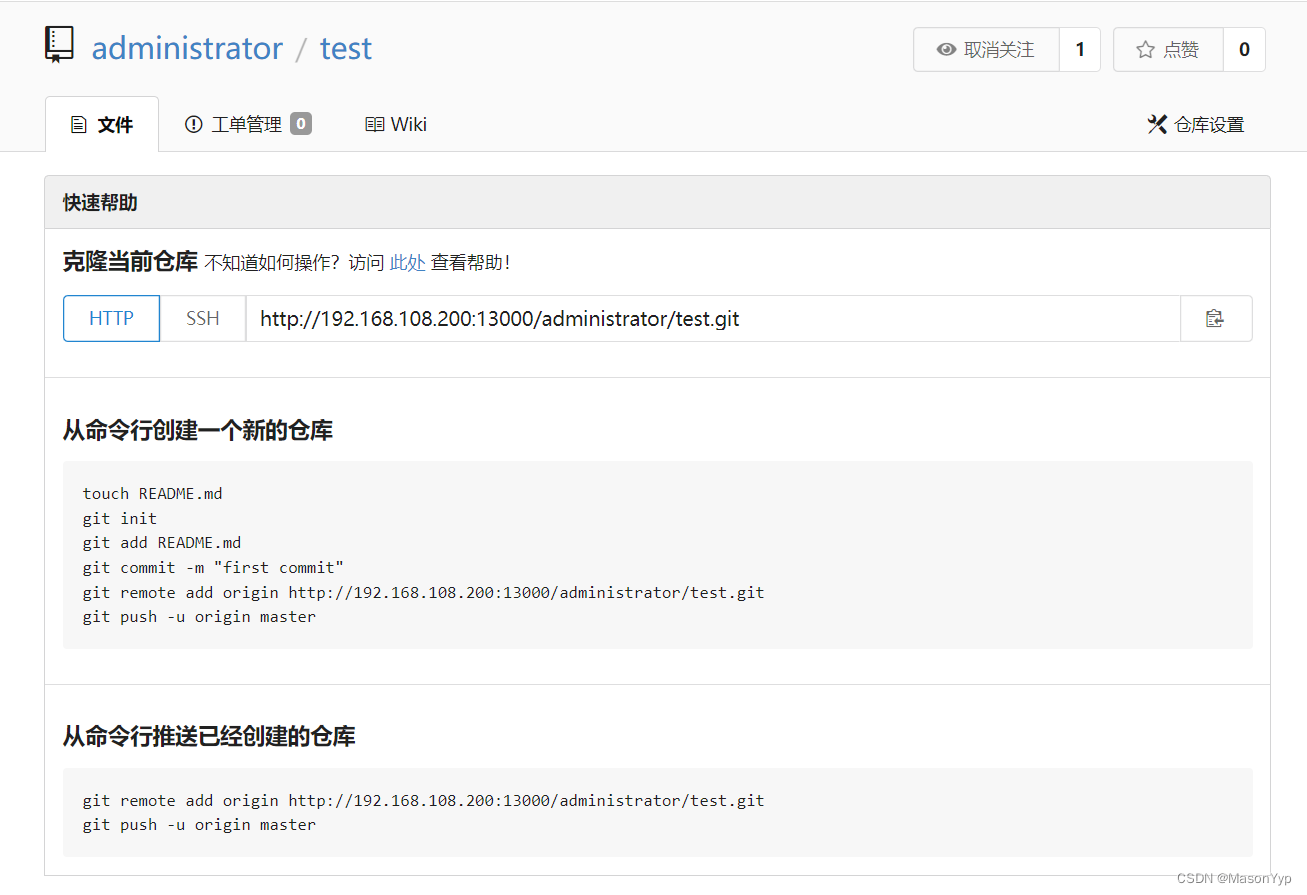Screen dimensions: 1307x895
Task: Select the HTTP clone protocol
Action: (x=111, y=318)
